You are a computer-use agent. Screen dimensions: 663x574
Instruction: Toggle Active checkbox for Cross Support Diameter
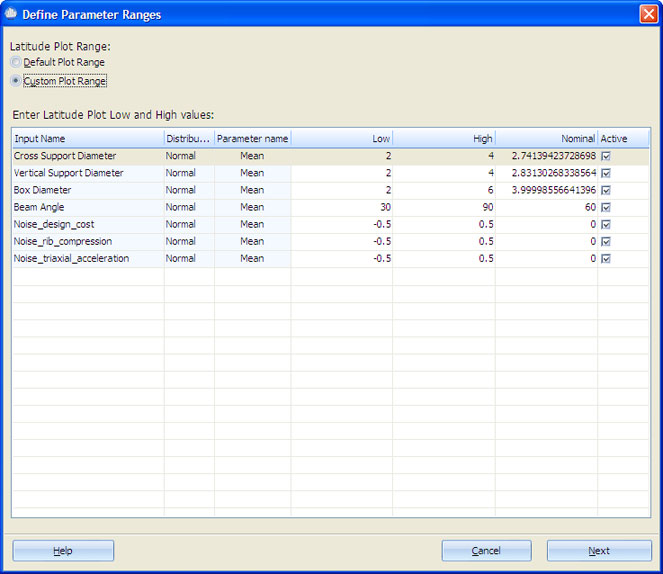pyautogui.click(x=606, y=156)
